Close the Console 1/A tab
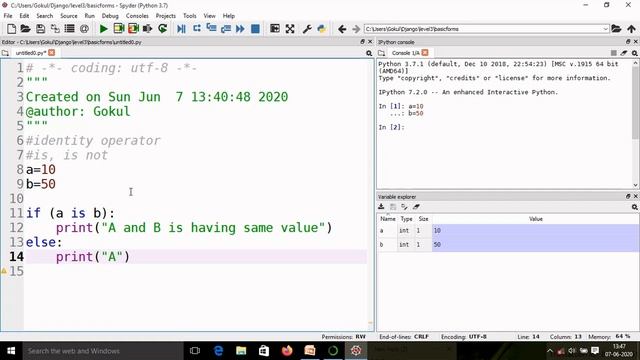Screen dimensions: 640x360 [x=425, y=53]
